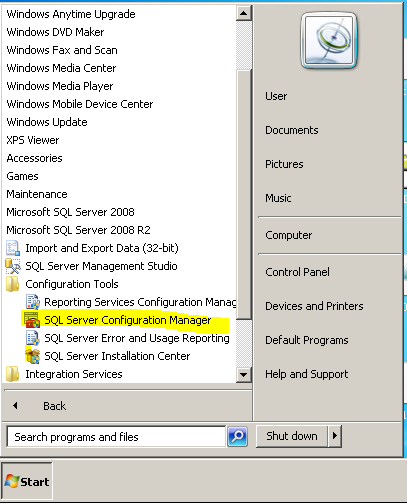Open SQL Server Configuration Manager icon

[x=32, y=320]
